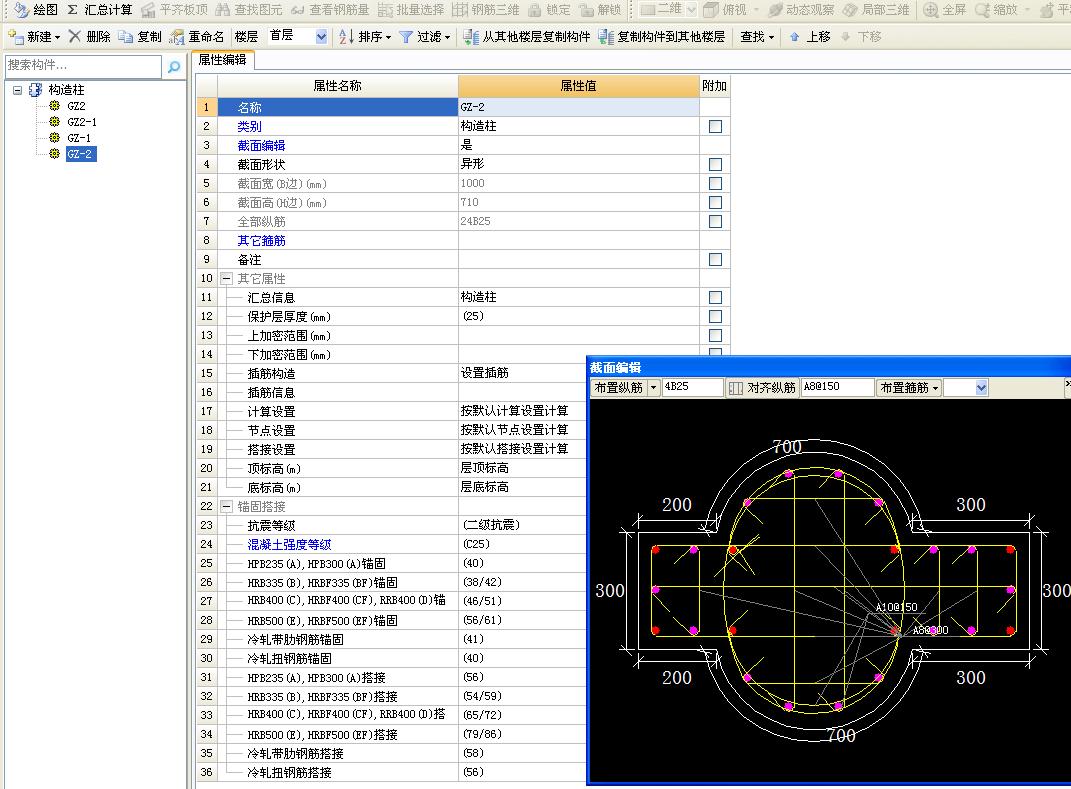Open 查看钢筋量 rebar quantity view
The height and width of the screenshot is (789, 1071).
pos(329,10)
